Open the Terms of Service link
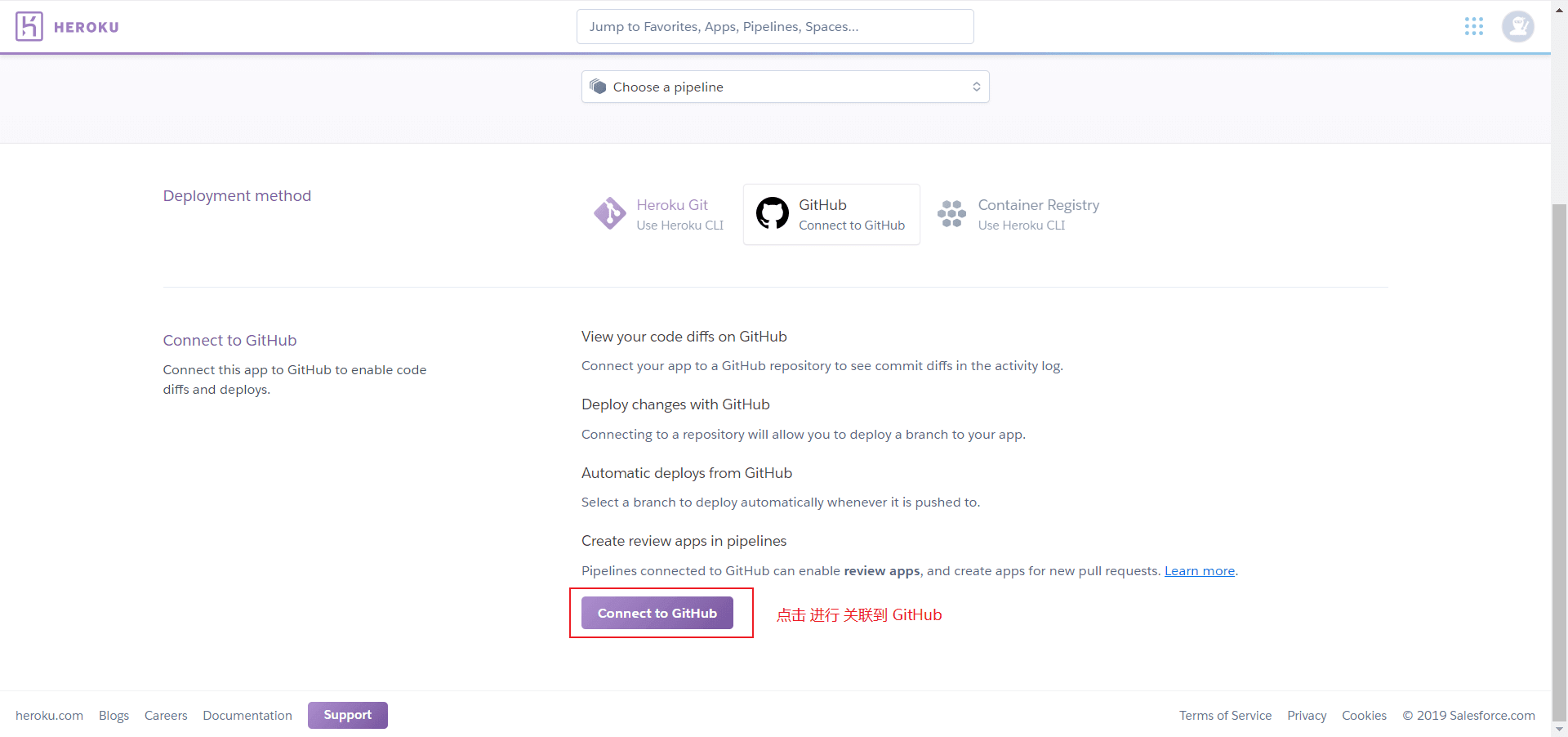The image size is (1568, 737). (1225, 716)
